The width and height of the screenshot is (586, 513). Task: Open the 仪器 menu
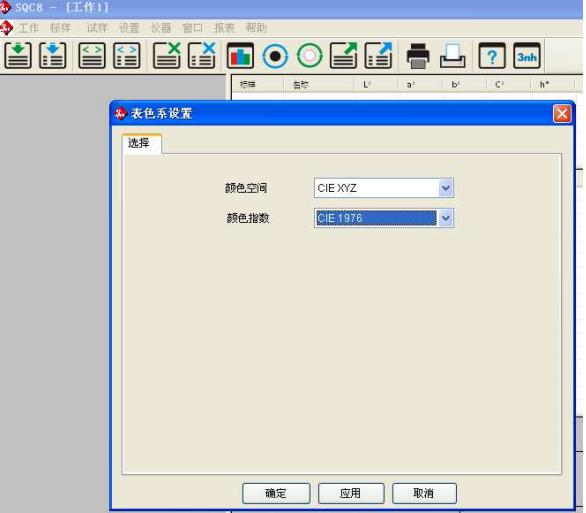point(161,28)
